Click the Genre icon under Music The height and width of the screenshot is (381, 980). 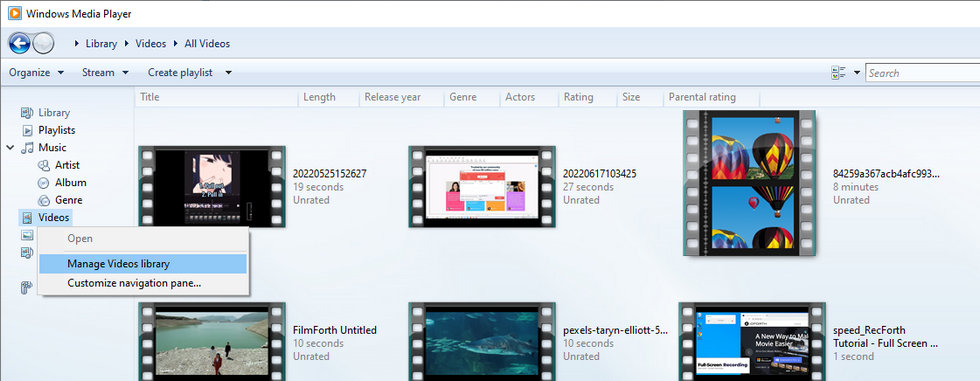coord(44,200)
